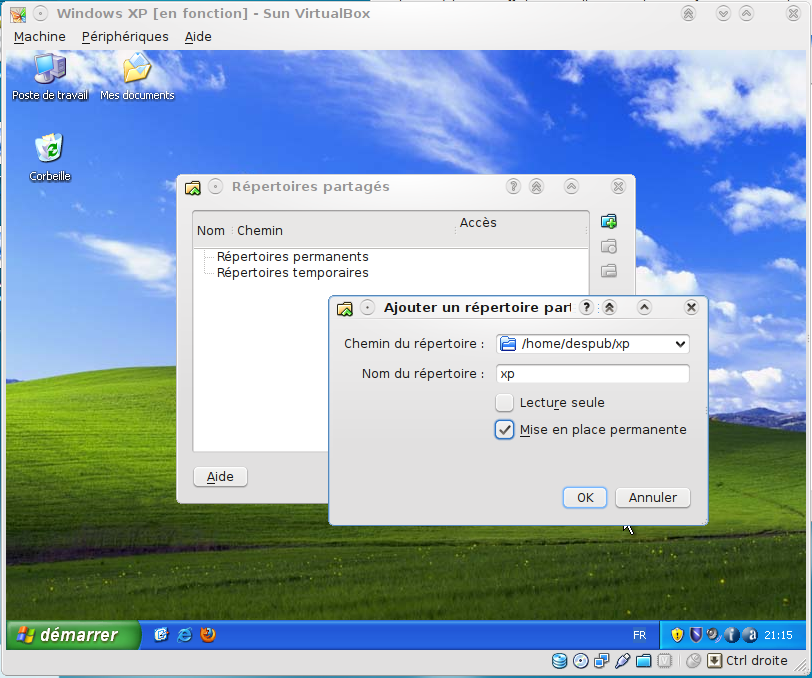Click OK to add the folder
This screenshot has height=678, width=812.
click(x=585, y=497)
